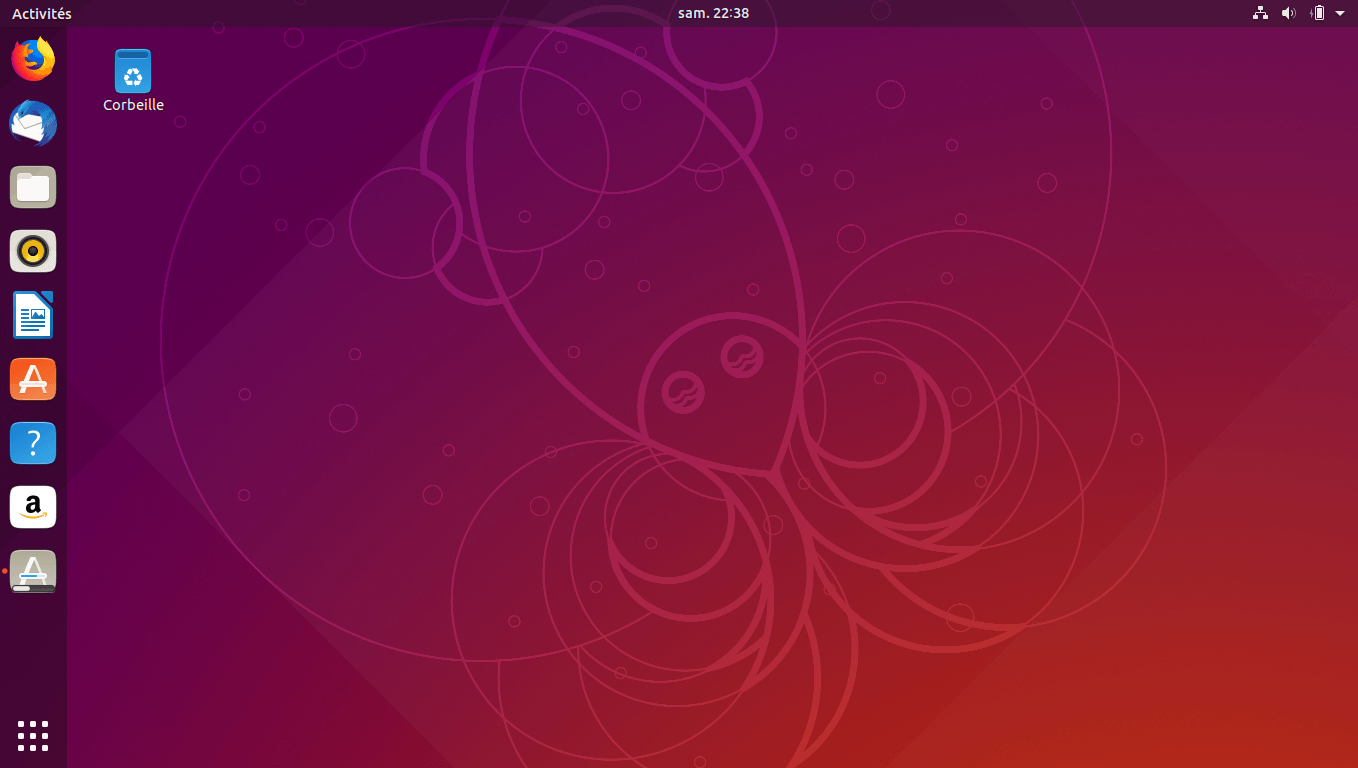This screenshot has width=1358, height=768.
Task: Click the volume speaker icon
Action: click(x=1289, y=13)
